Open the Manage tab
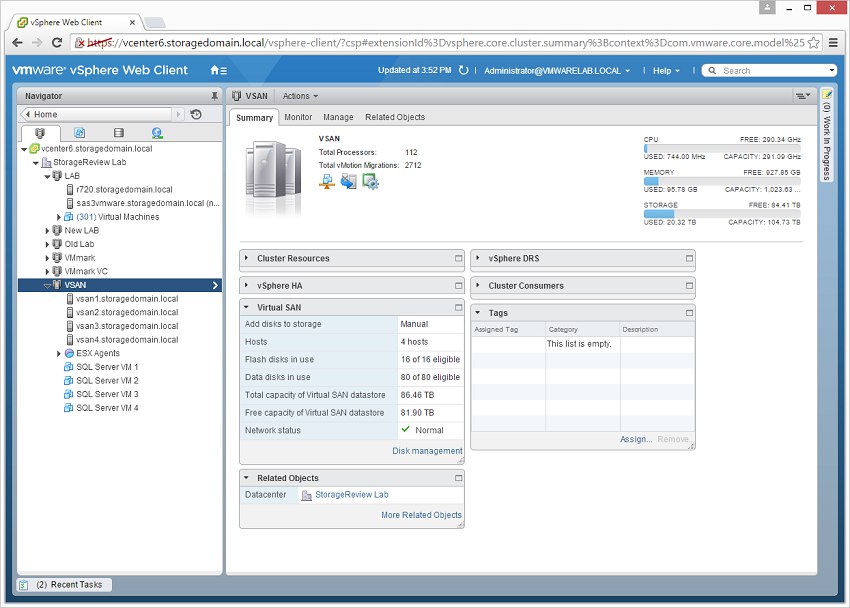Screen dimensions: 850x608 click(x=338, y=117)
